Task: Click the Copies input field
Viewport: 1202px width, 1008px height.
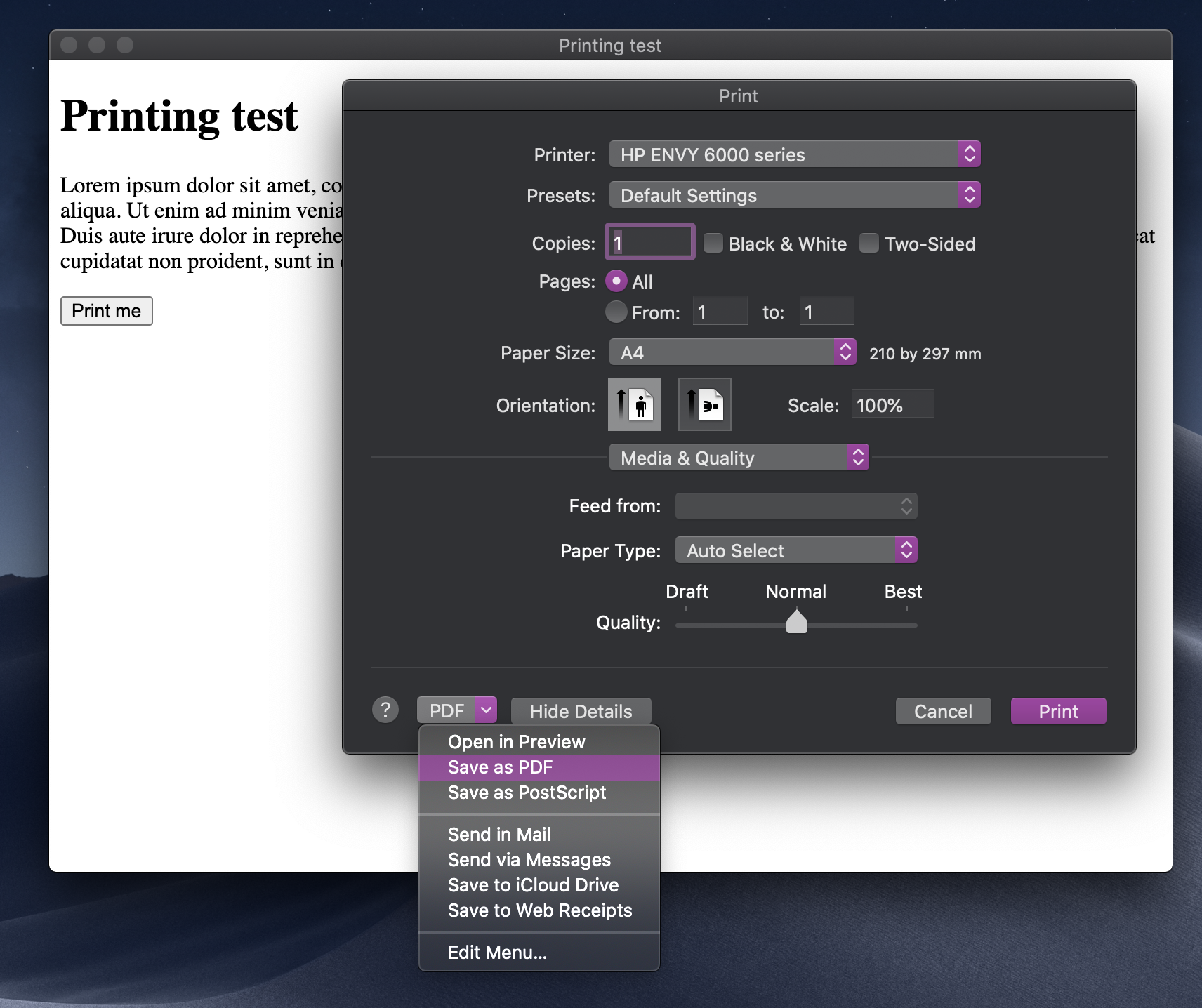Action: [650, 242]
